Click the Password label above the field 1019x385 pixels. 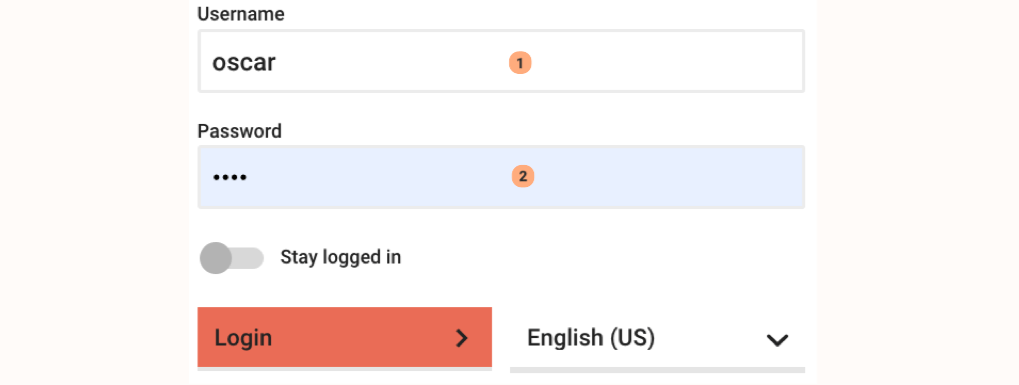pos(239,131)
